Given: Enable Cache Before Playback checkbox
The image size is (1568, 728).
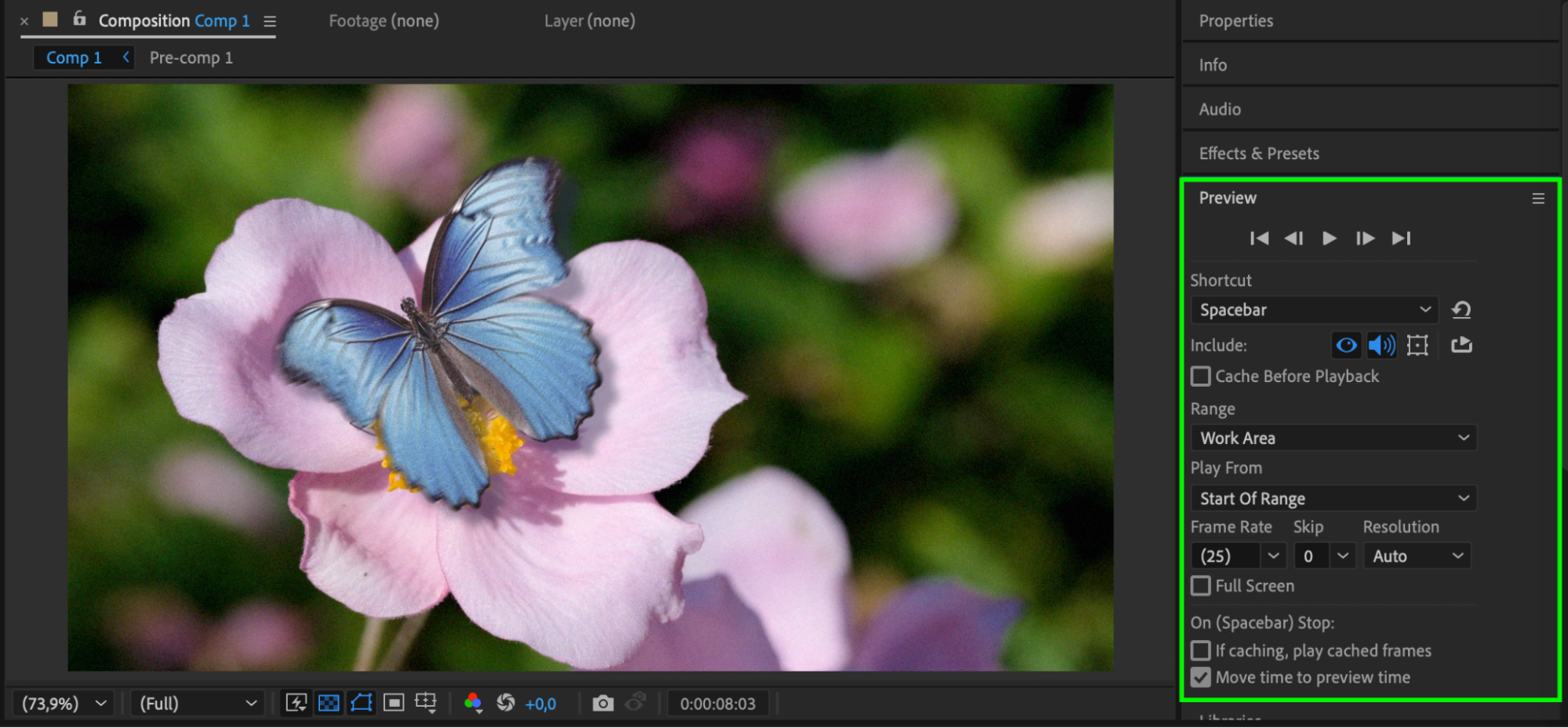Looking at the screenshot, I should 1201,377.
